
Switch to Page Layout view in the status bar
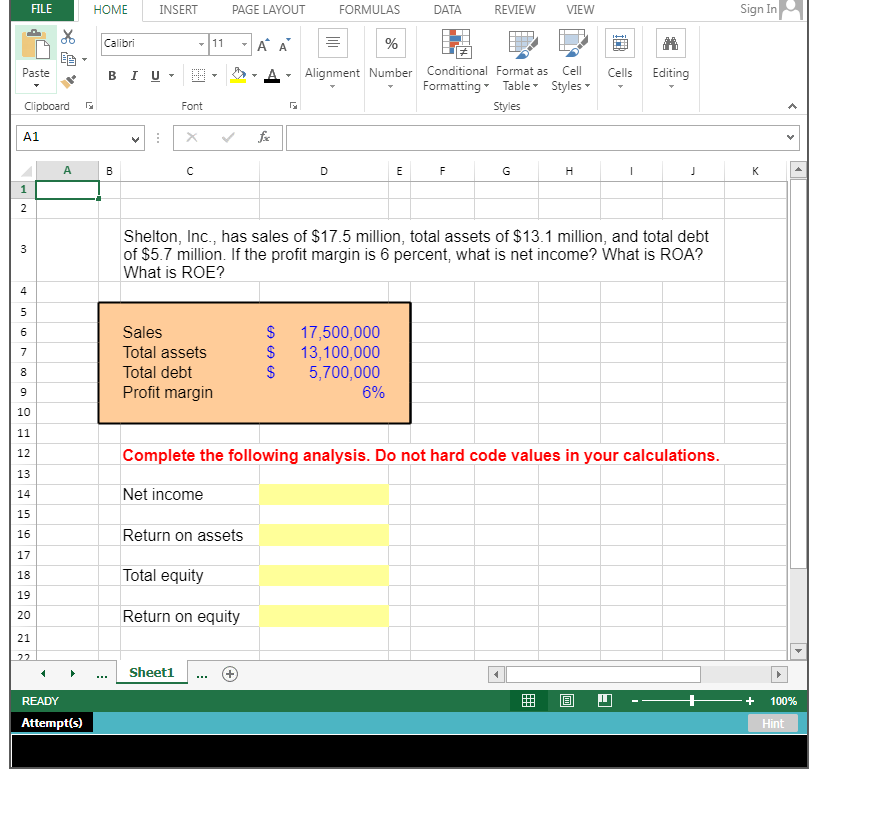pyautogui.click(x=566, y=700)
